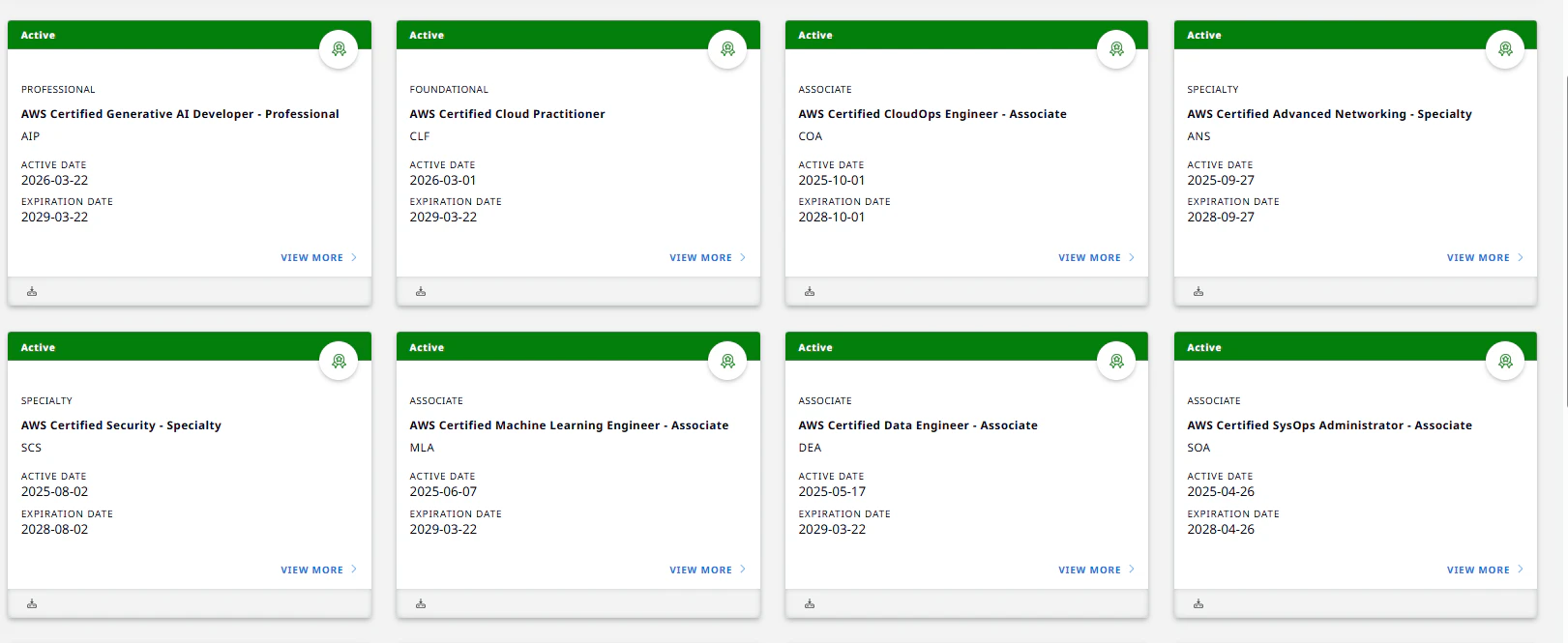Image resolution: width=1568 pixels, height=643 pixels.
Task: Open View More for Security Specialty
Action: click(319, 570)
